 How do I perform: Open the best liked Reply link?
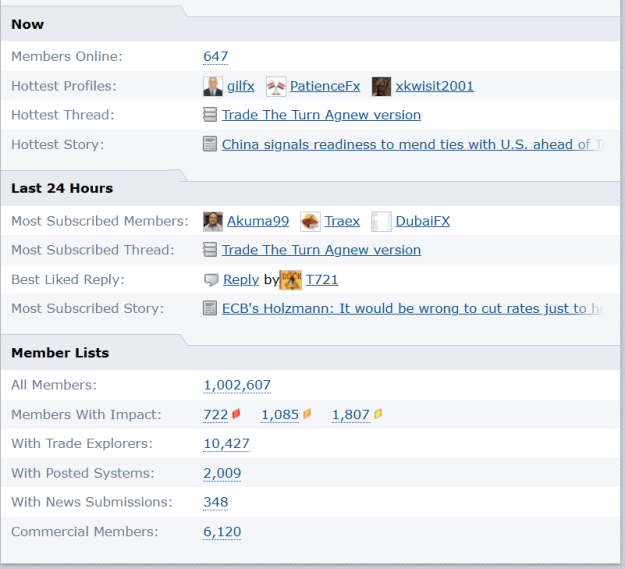241,280
